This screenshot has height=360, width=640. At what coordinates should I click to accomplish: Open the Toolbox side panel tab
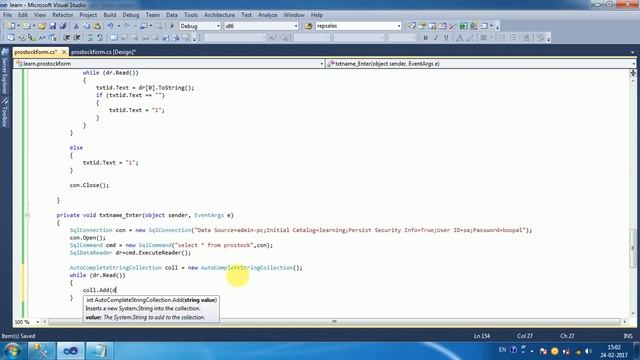(x=5, y=113)
